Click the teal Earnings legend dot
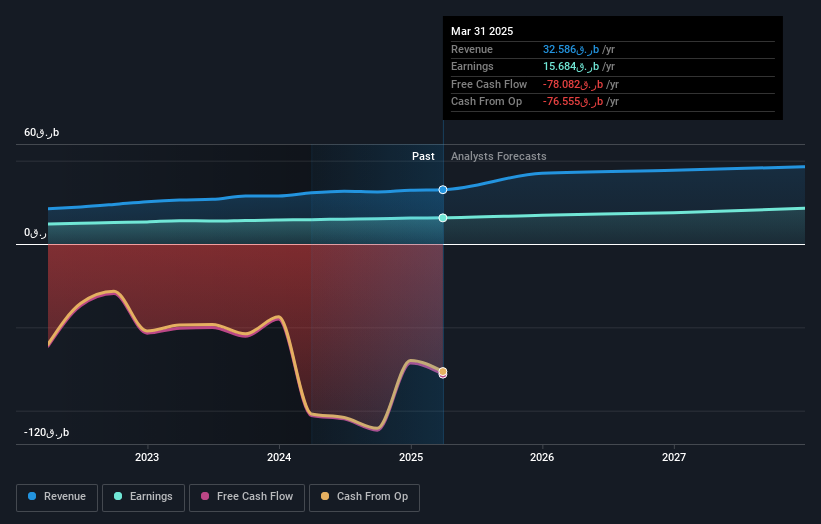 click(118, 496)
